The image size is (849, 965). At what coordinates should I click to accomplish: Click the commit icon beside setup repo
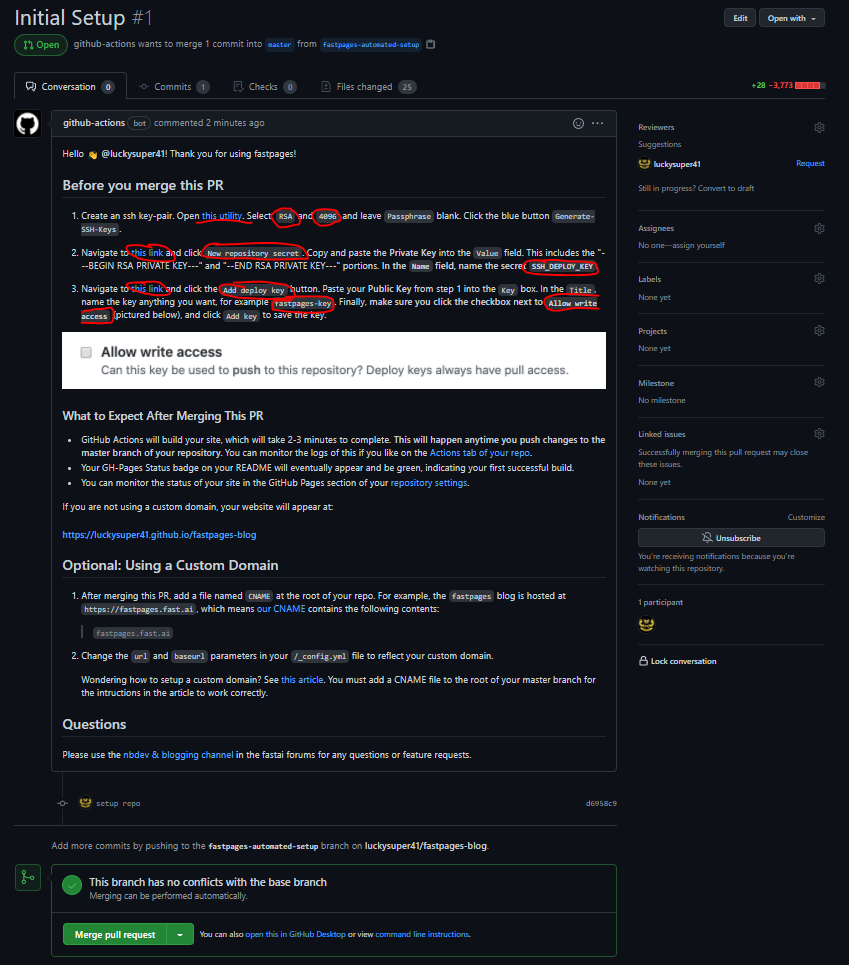coord(62,803)
